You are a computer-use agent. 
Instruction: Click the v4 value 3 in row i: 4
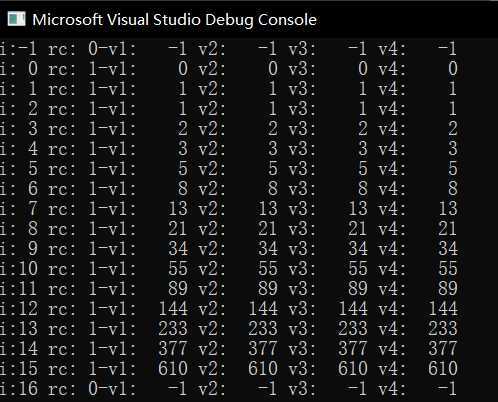coord(453,149)
